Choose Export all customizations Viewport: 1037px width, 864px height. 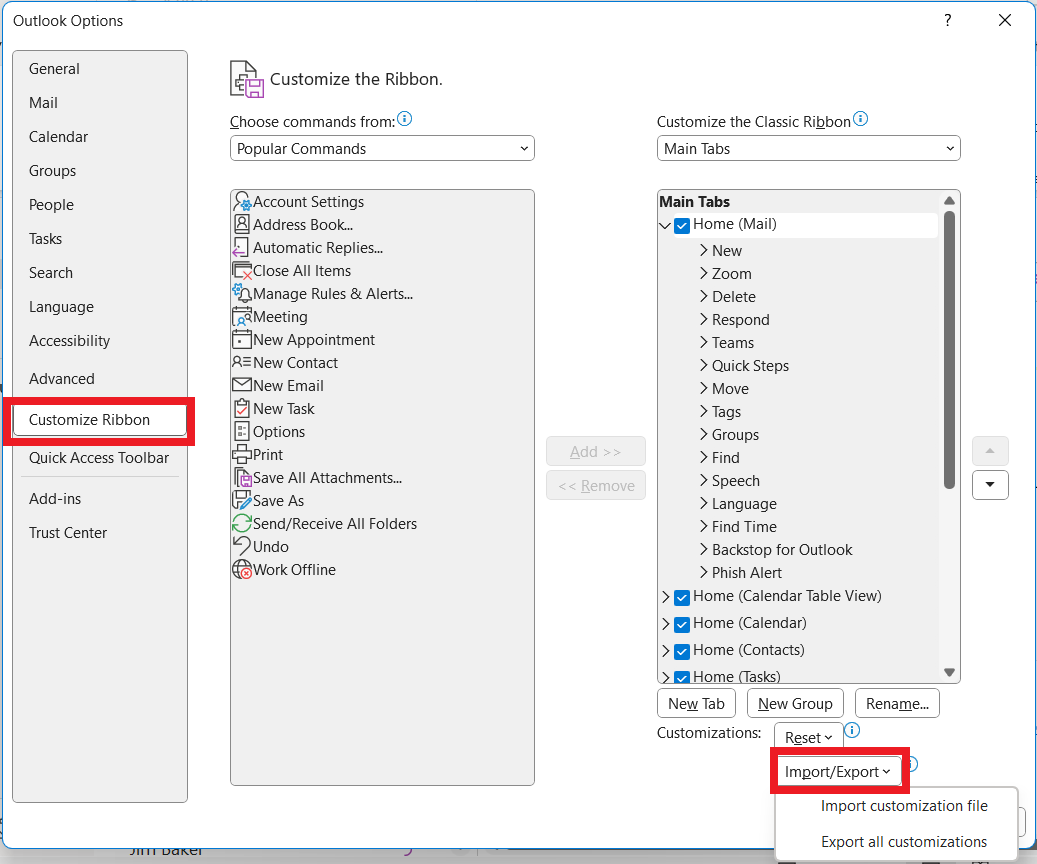point(903,842)
